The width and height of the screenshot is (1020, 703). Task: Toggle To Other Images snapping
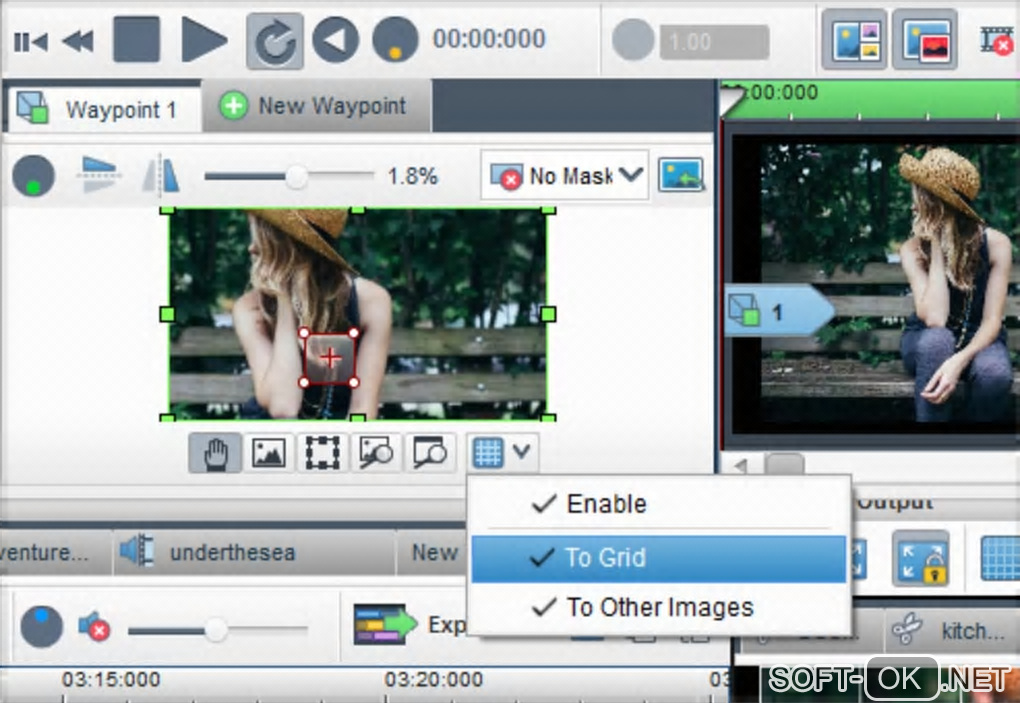click(659, 607)
